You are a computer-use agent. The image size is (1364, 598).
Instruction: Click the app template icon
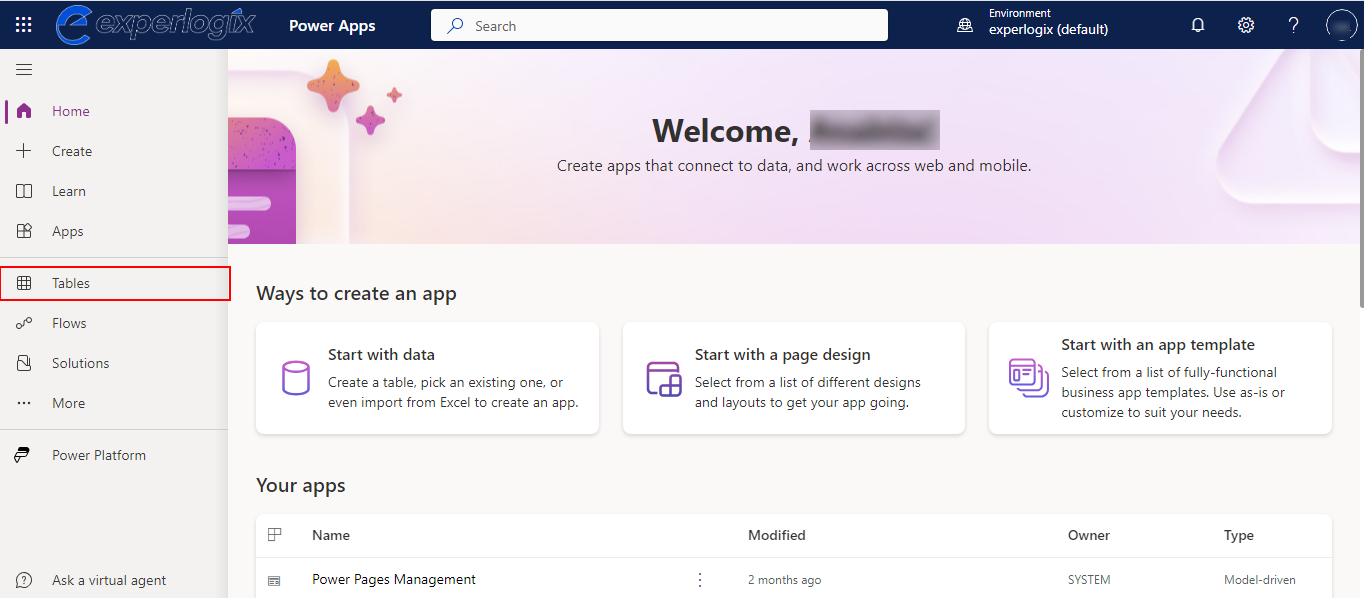pos(1029,378)
